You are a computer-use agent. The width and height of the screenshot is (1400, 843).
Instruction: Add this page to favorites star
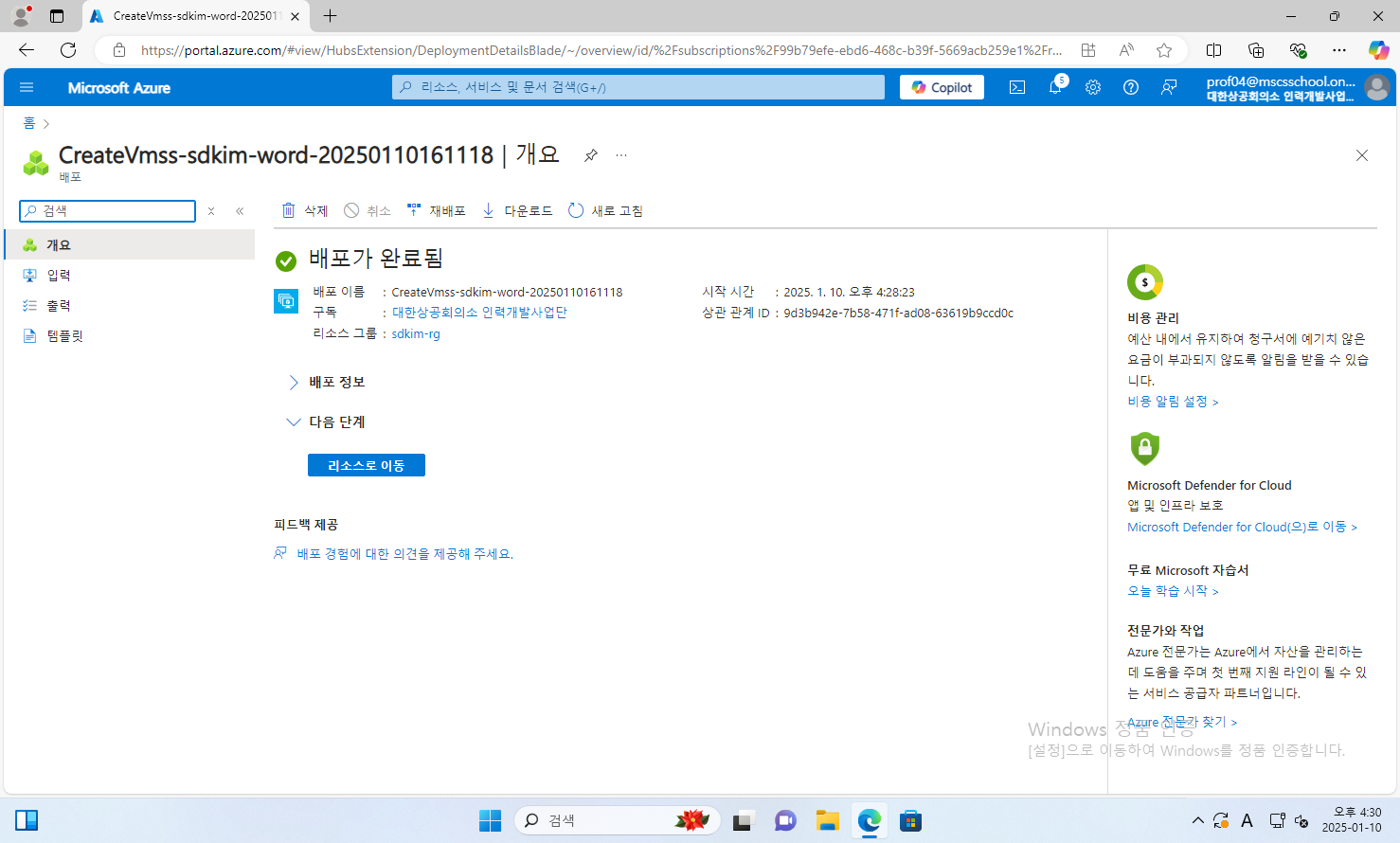pyautogui.click(x=1164, y=50)
